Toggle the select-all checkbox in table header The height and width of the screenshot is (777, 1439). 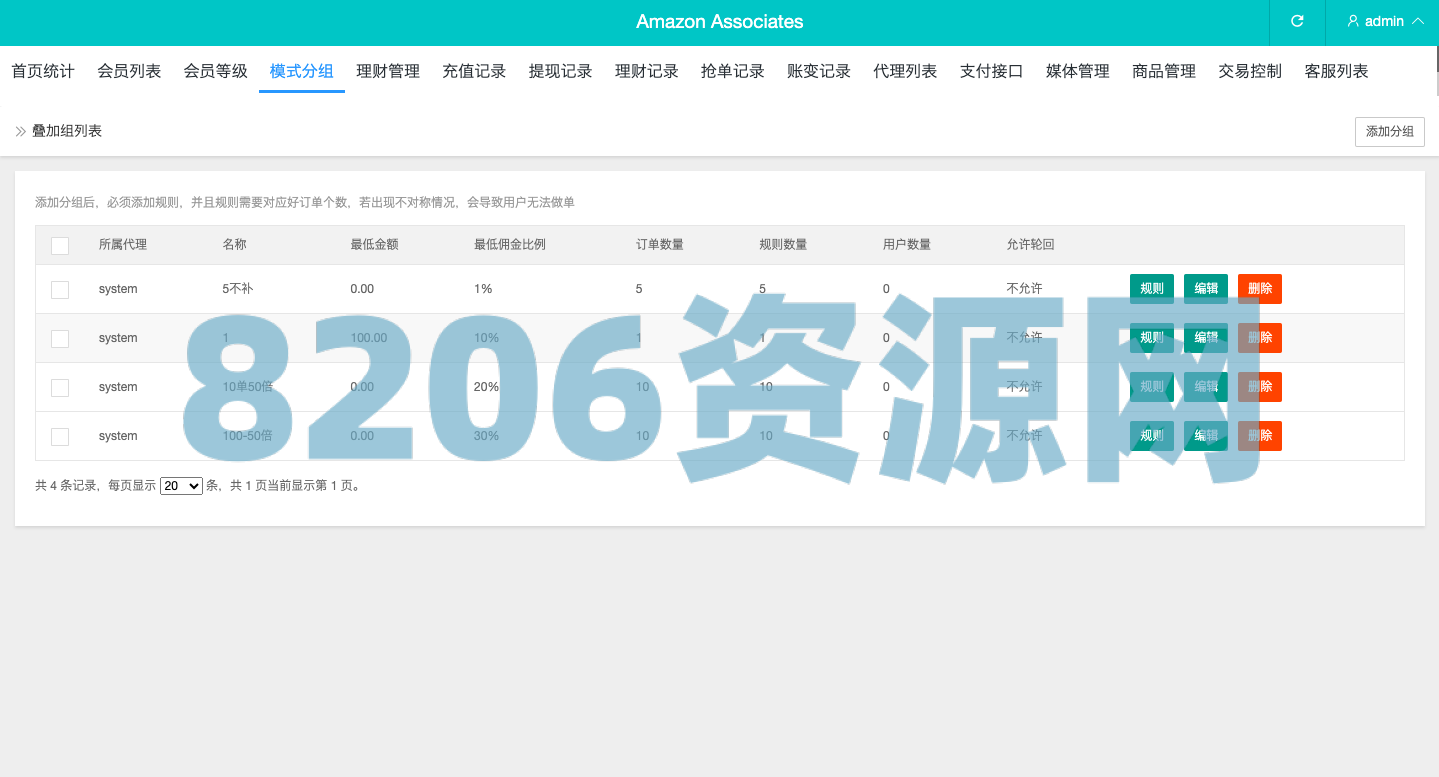(x=60, y=245)
